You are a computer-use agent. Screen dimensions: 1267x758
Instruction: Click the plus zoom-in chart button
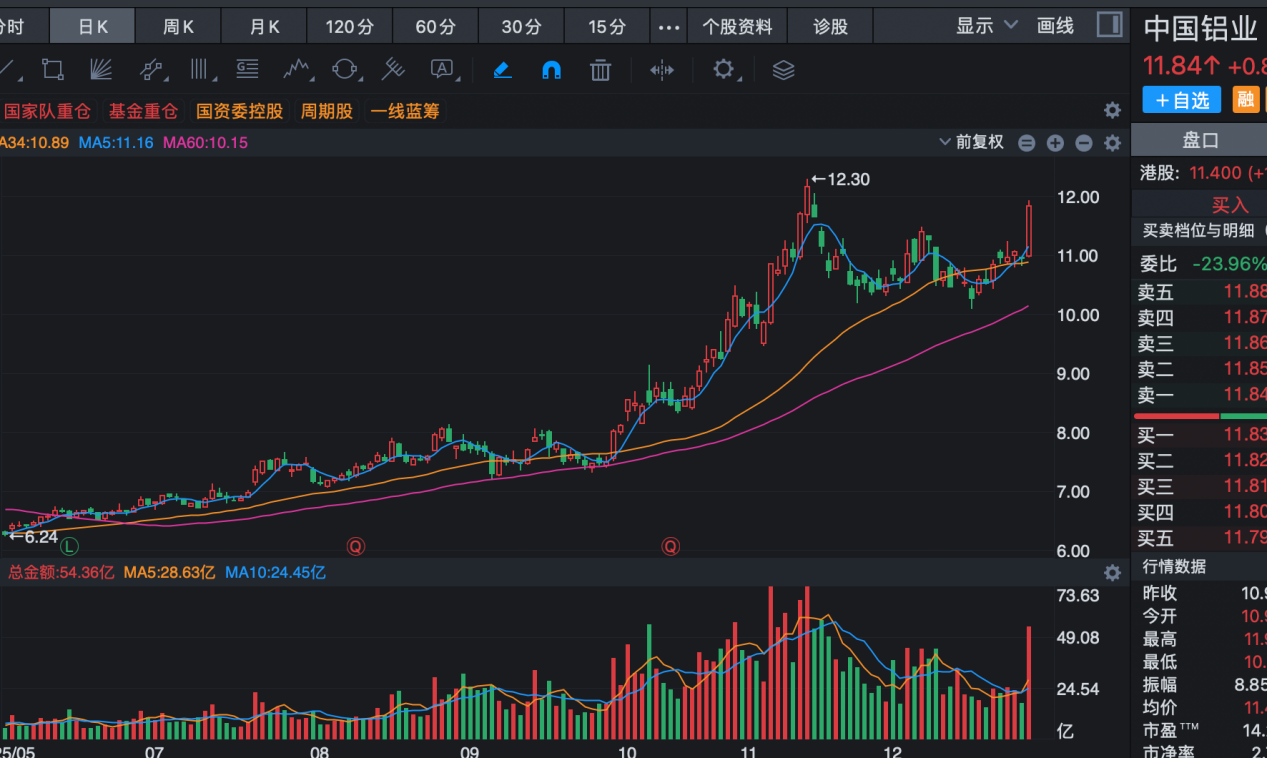(1055, 143)
